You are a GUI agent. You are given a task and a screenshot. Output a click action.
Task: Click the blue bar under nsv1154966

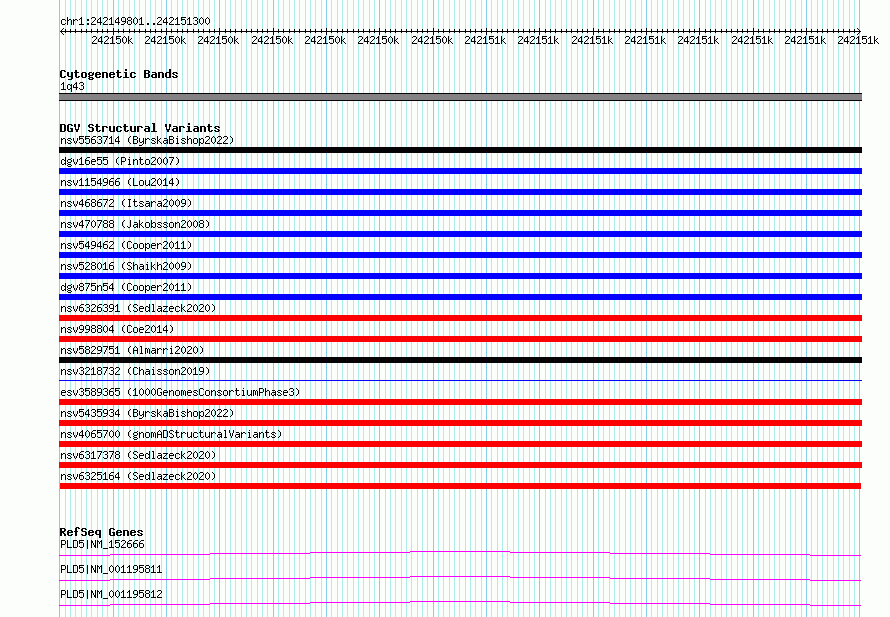tap(460, 192)
